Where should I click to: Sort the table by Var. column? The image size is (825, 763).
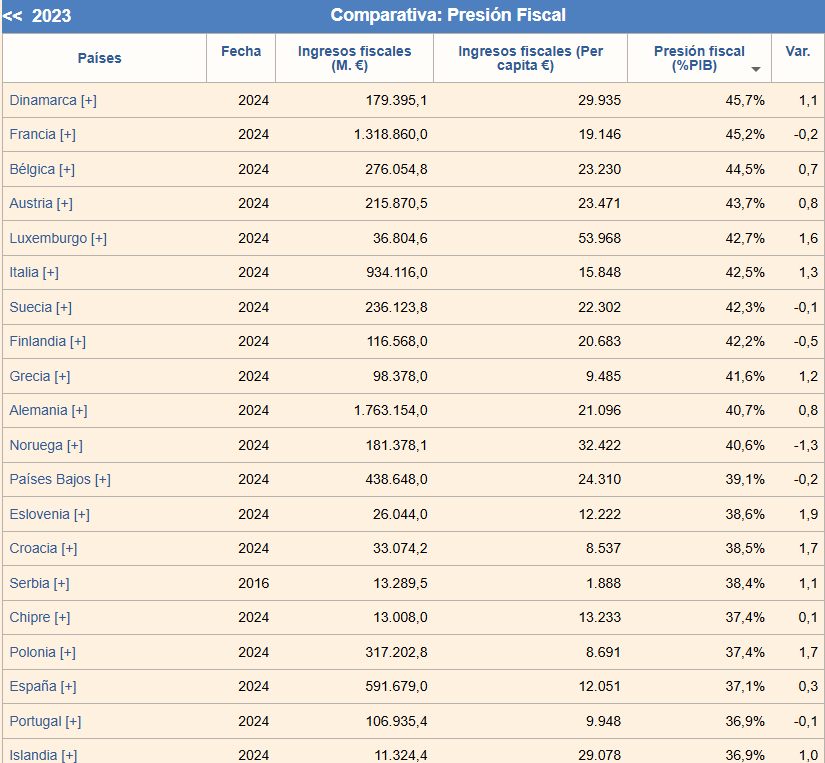tap(797, 51)
